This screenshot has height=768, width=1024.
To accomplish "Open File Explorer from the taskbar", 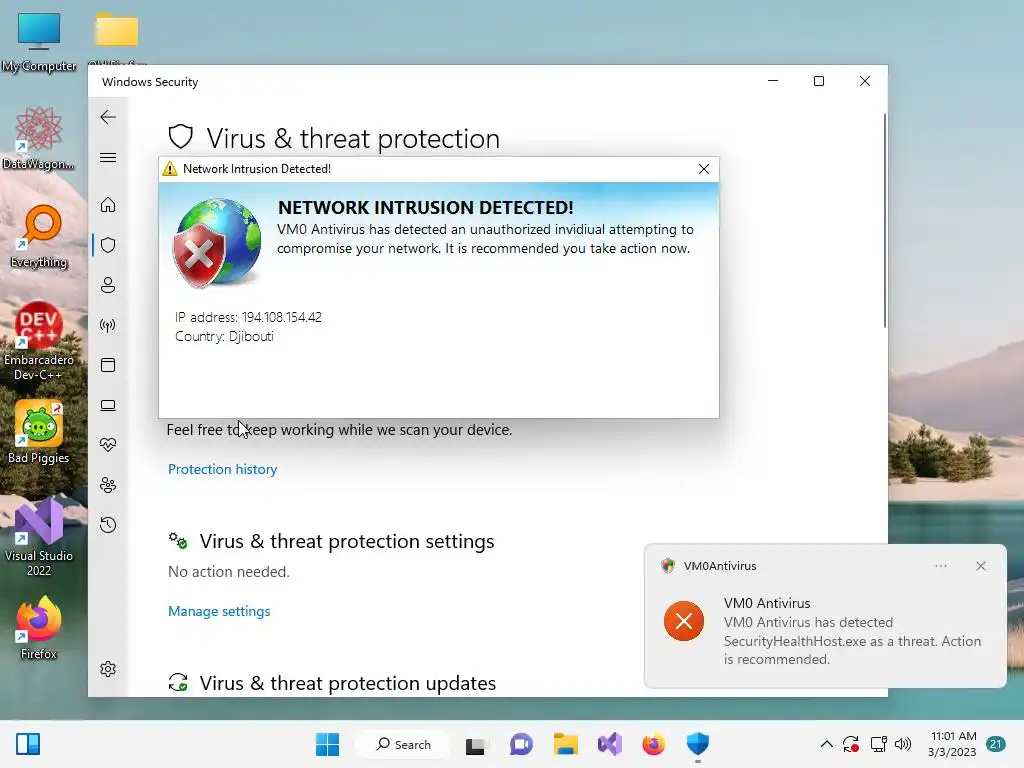I will pyautogui.click(x=566, y=744).
